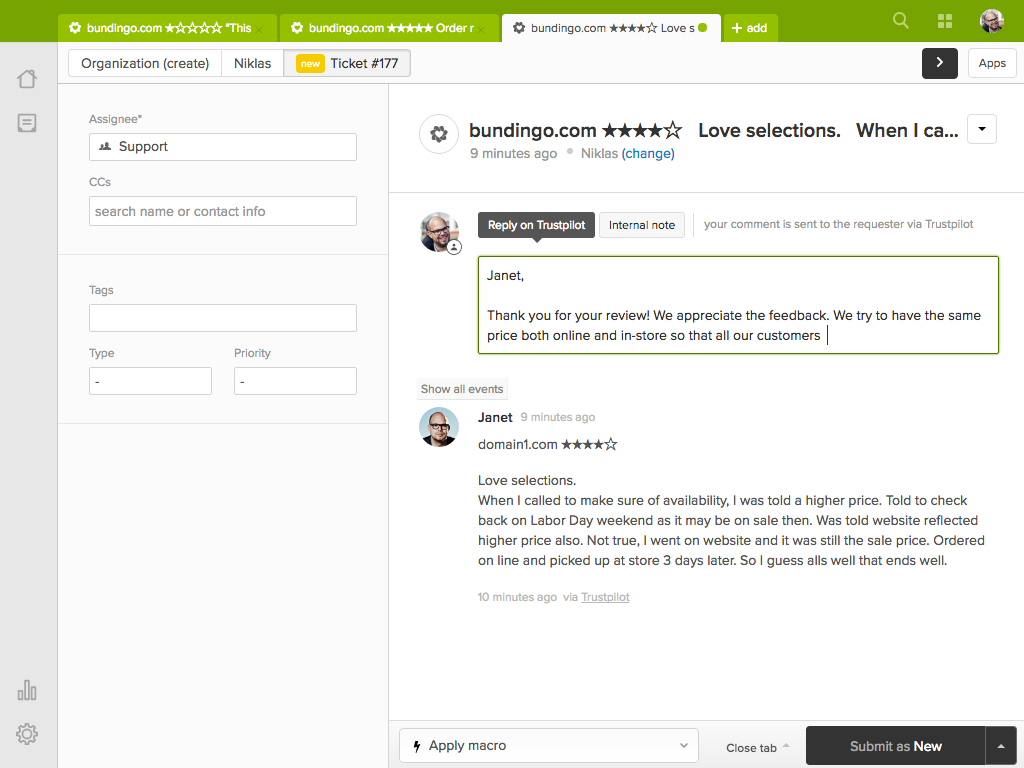1024x768 pixels.
Task: Click the Show all events button
Action: 461,388
